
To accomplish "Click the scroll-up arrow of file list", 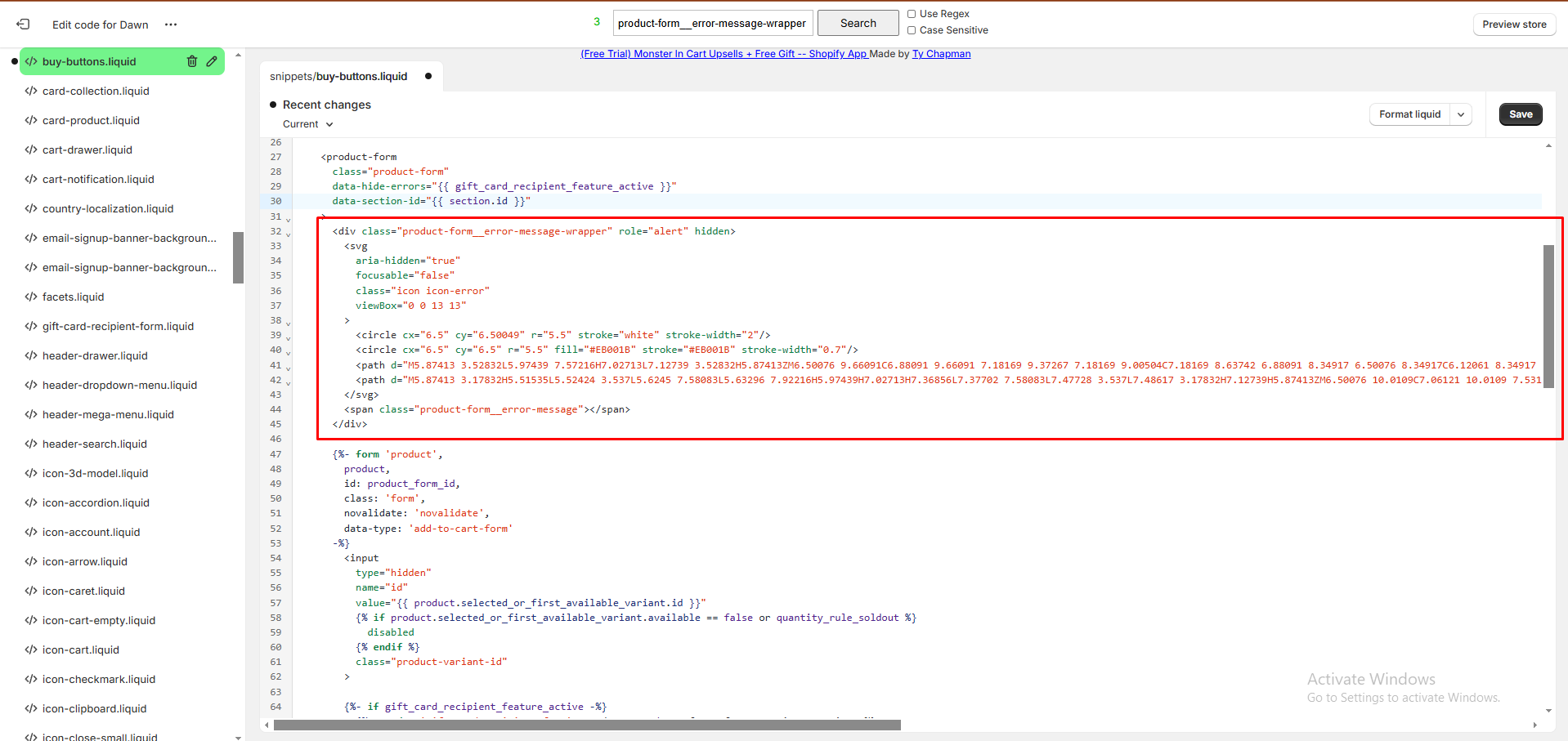I will point(238,55).
